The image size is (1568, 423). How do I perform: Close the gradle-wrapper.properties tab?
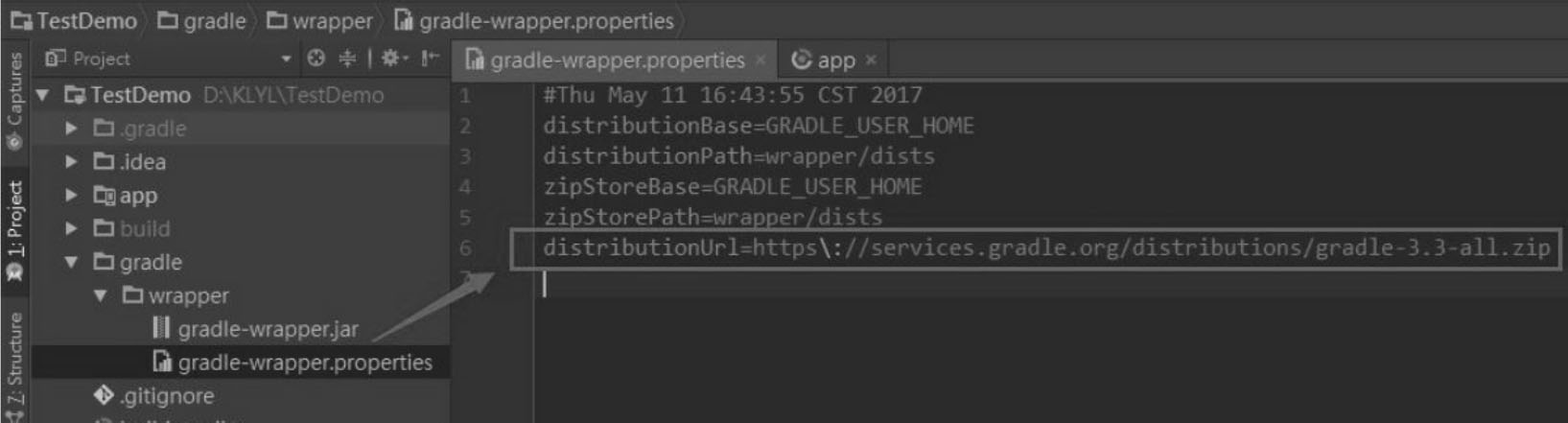[x=761, y=59]
